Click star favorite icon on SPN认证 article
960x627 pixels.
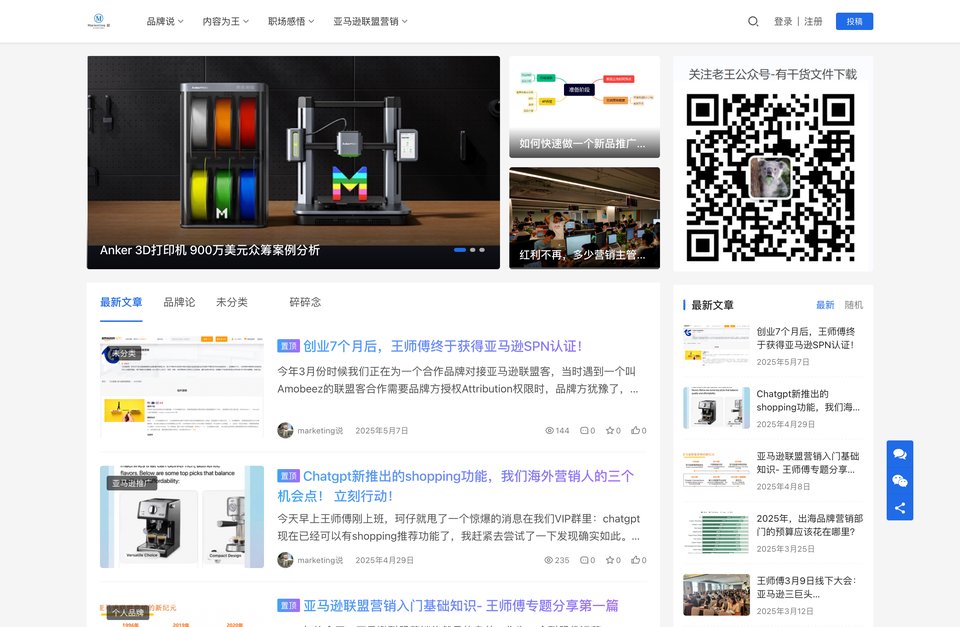[610, 430]
